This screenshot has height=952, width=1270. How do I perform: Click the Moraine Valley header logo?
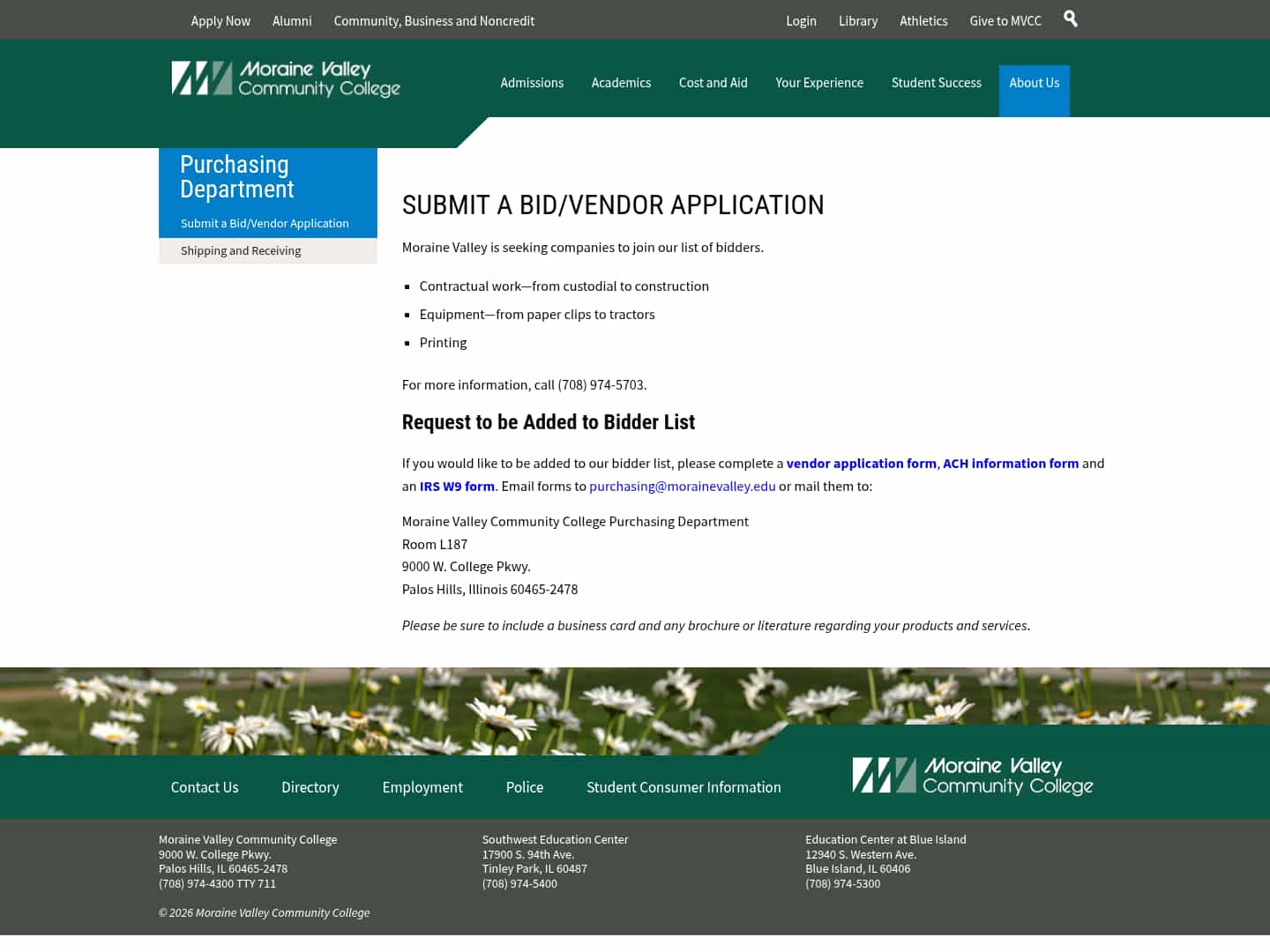click(x=286, y=78)
